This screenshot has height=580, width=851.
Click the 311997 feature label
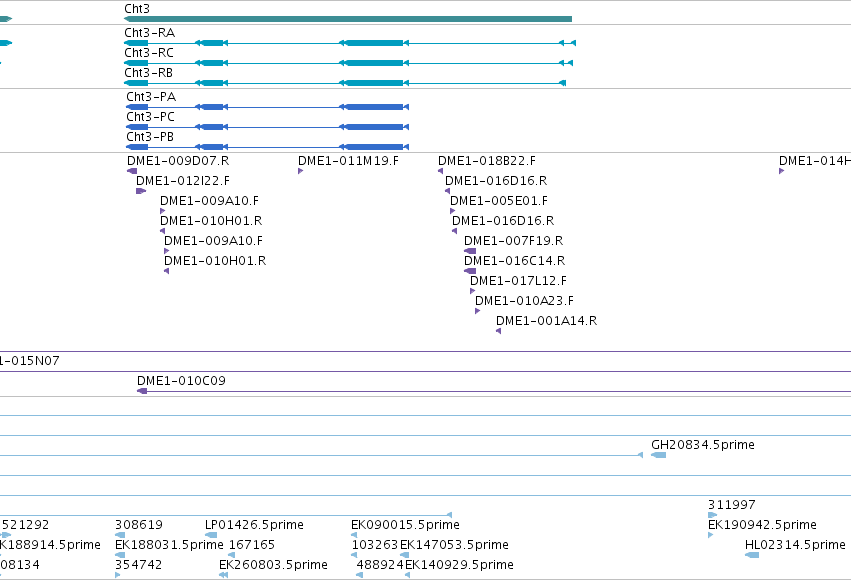[x=732, y=505]
